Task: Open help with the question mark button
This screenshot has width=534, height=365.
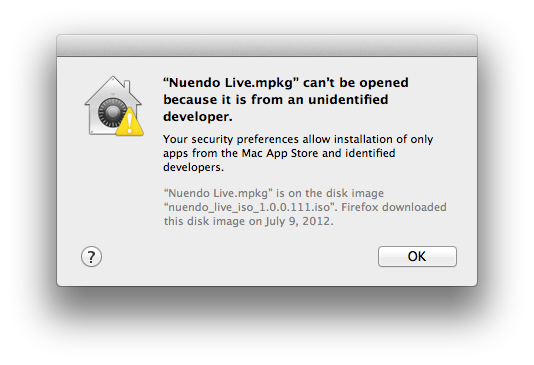Action: 91,256
